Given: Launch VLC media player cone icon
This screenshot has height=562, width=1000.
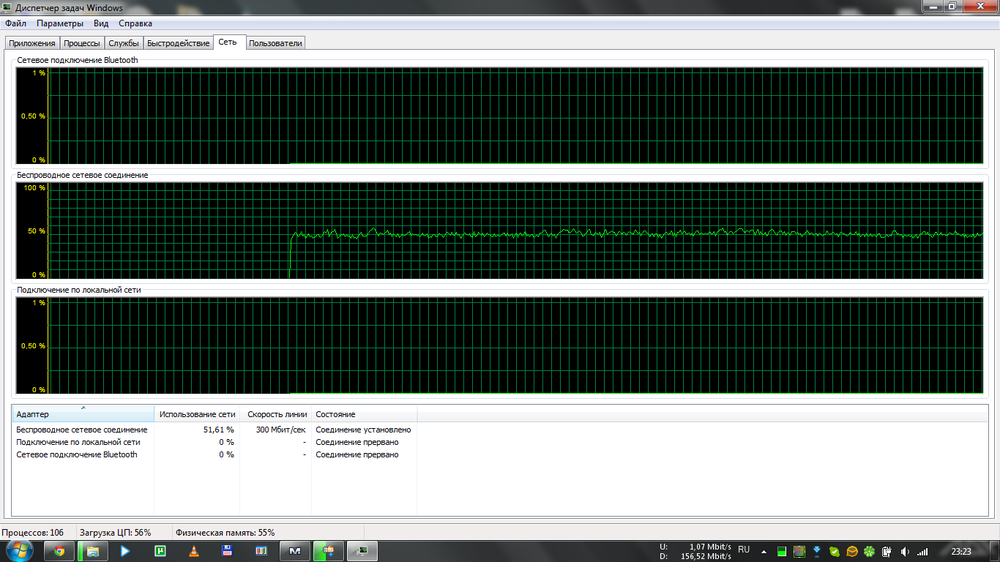Looking at the screenshot, I should tap(194, 551).
